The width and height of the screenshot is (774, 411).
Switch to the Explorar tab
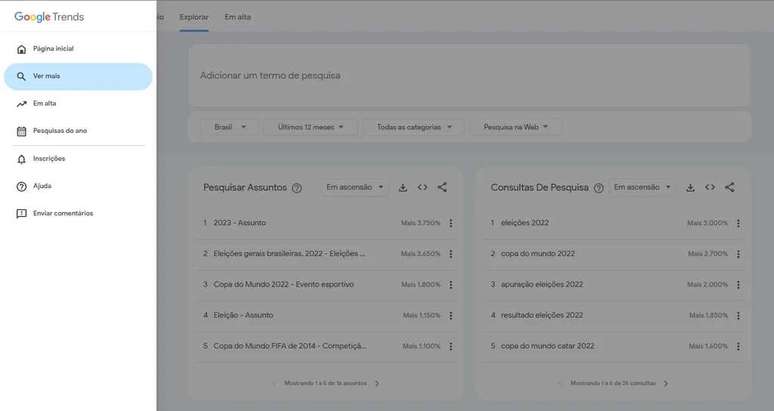(194, 17)
